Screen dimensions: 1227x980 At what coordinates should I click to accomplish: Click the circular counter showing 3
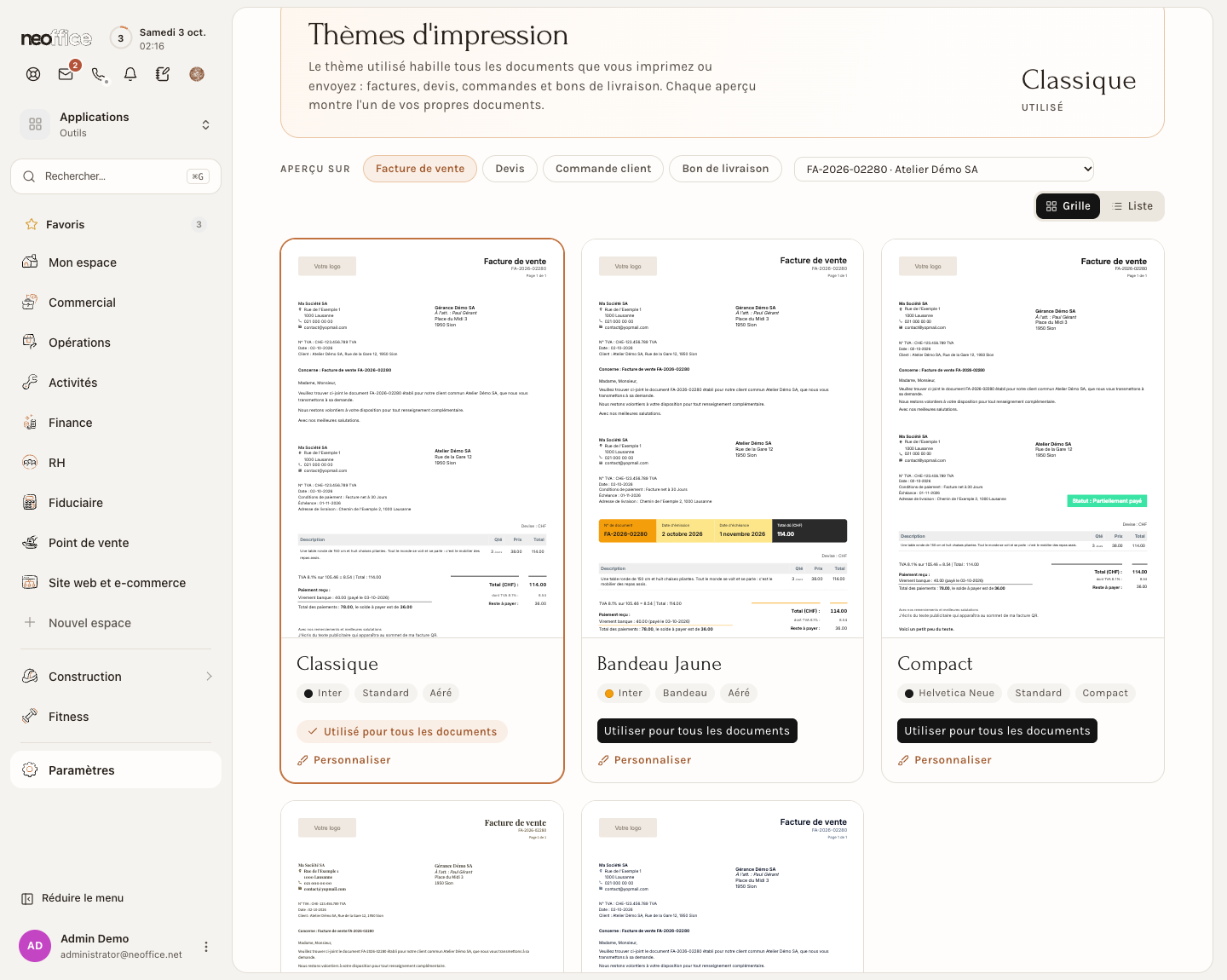[120, 37]
